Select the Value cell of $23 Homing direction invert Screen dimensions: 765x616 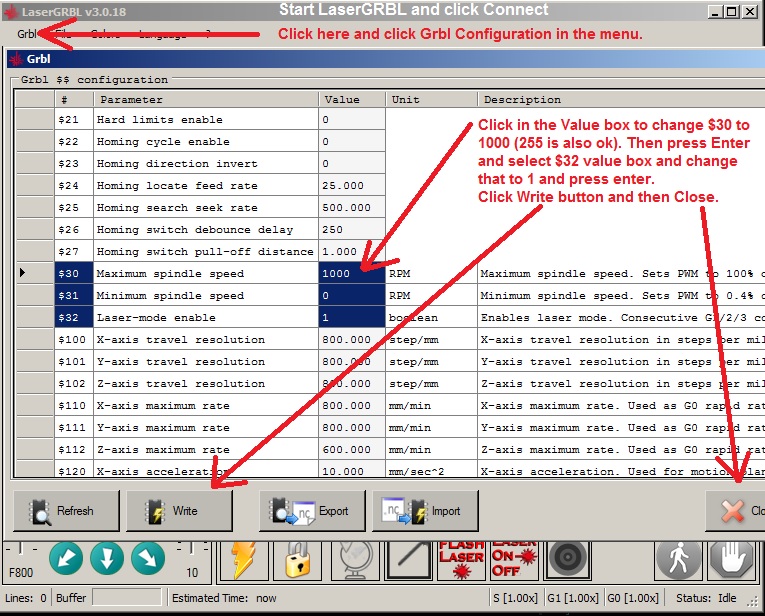coord(352,163)
